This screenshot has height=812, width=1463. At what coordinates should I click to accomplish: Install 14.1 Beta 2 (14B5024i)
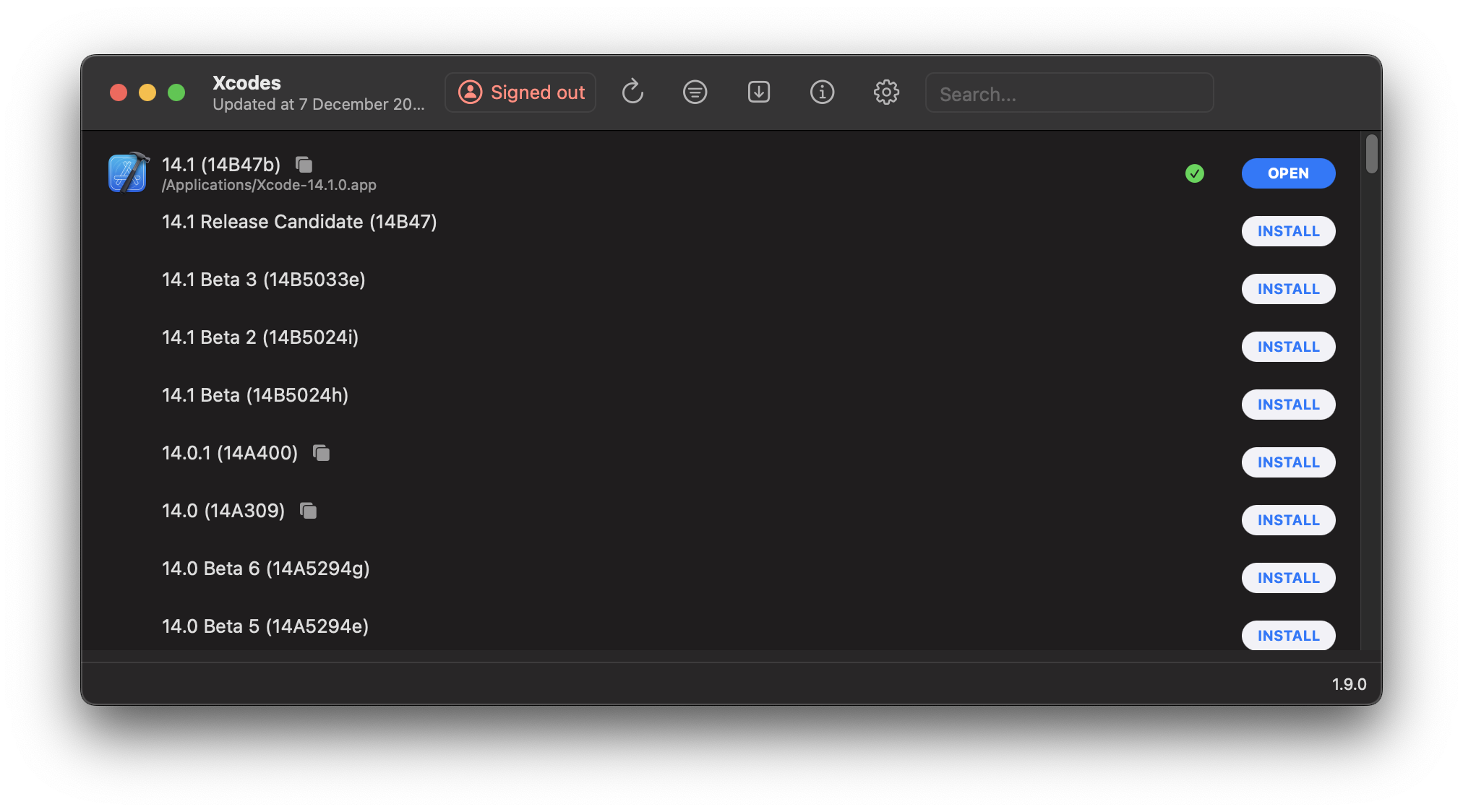(x=1288, y=347)
